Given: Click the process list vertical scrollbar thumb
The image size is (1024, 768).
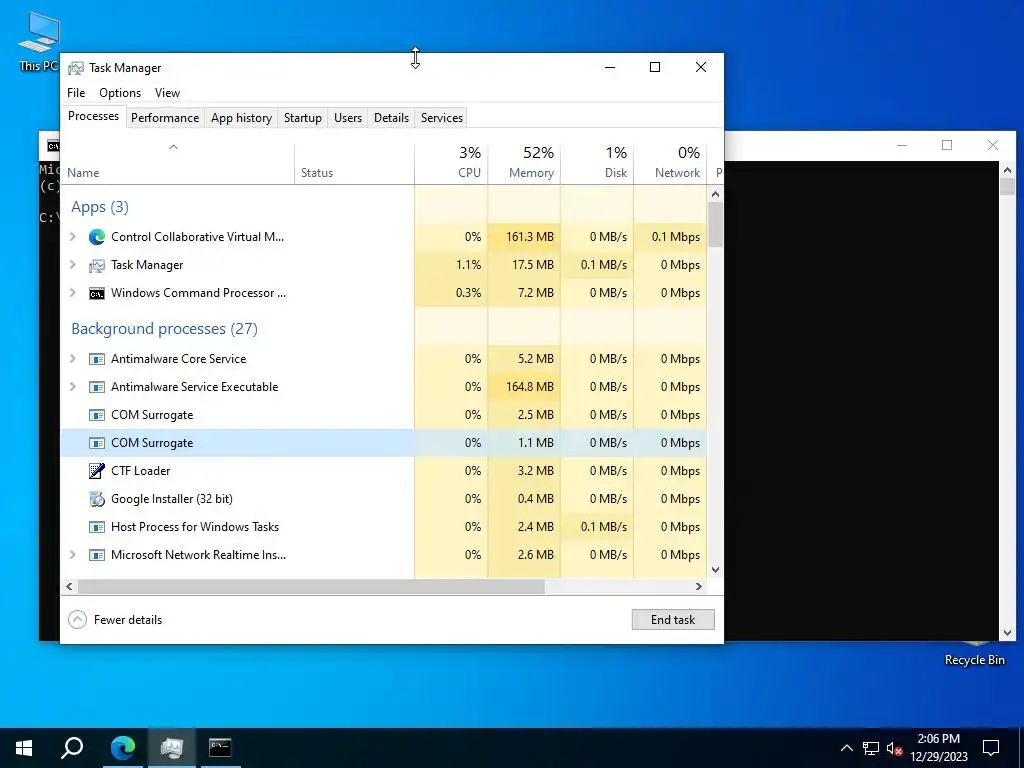Looking at the screenshot, I should pyautogui.click(x=716, y=225).
